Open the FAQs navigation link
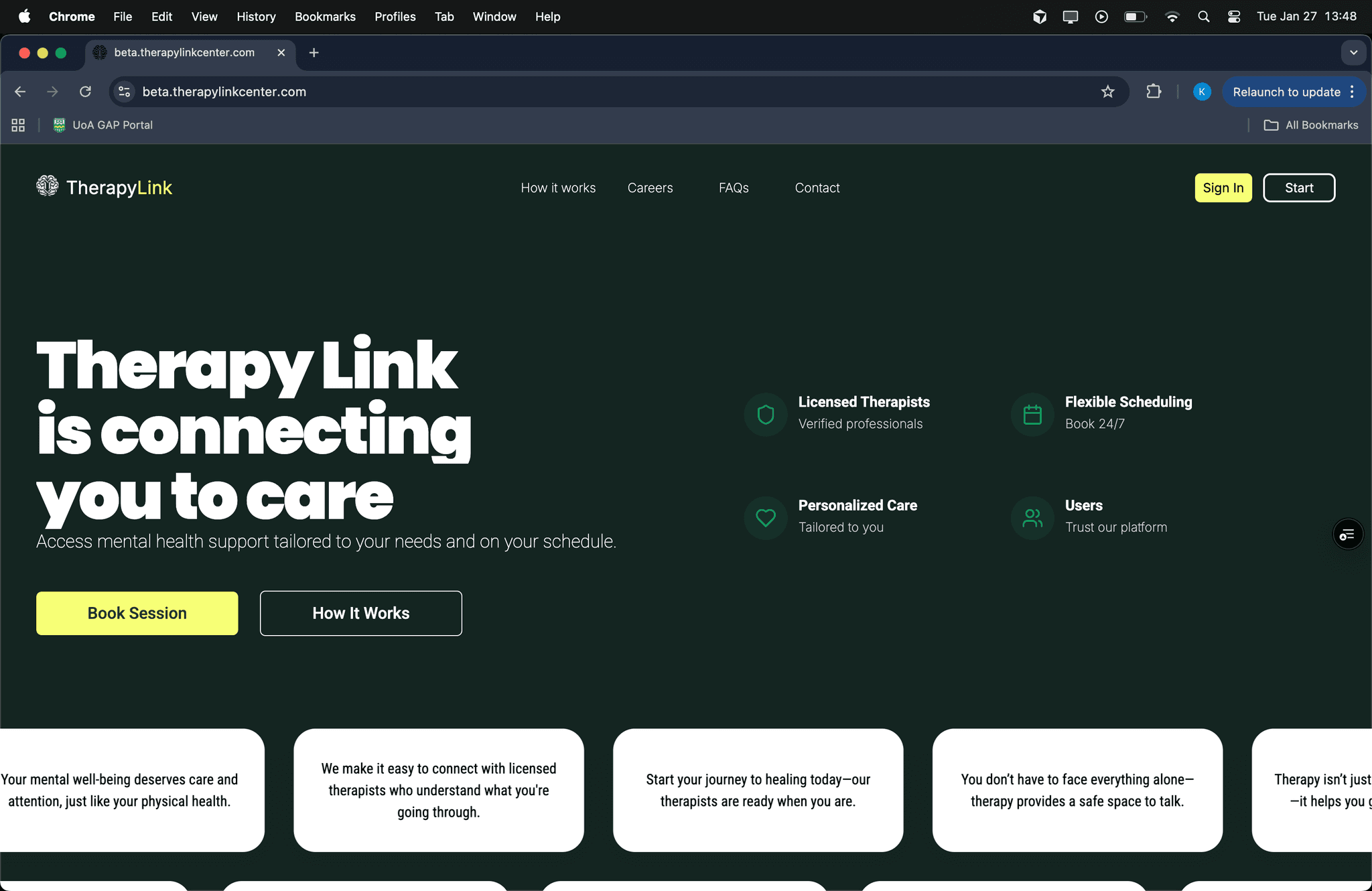This screenshot has width=1372, height=891. 734,188
